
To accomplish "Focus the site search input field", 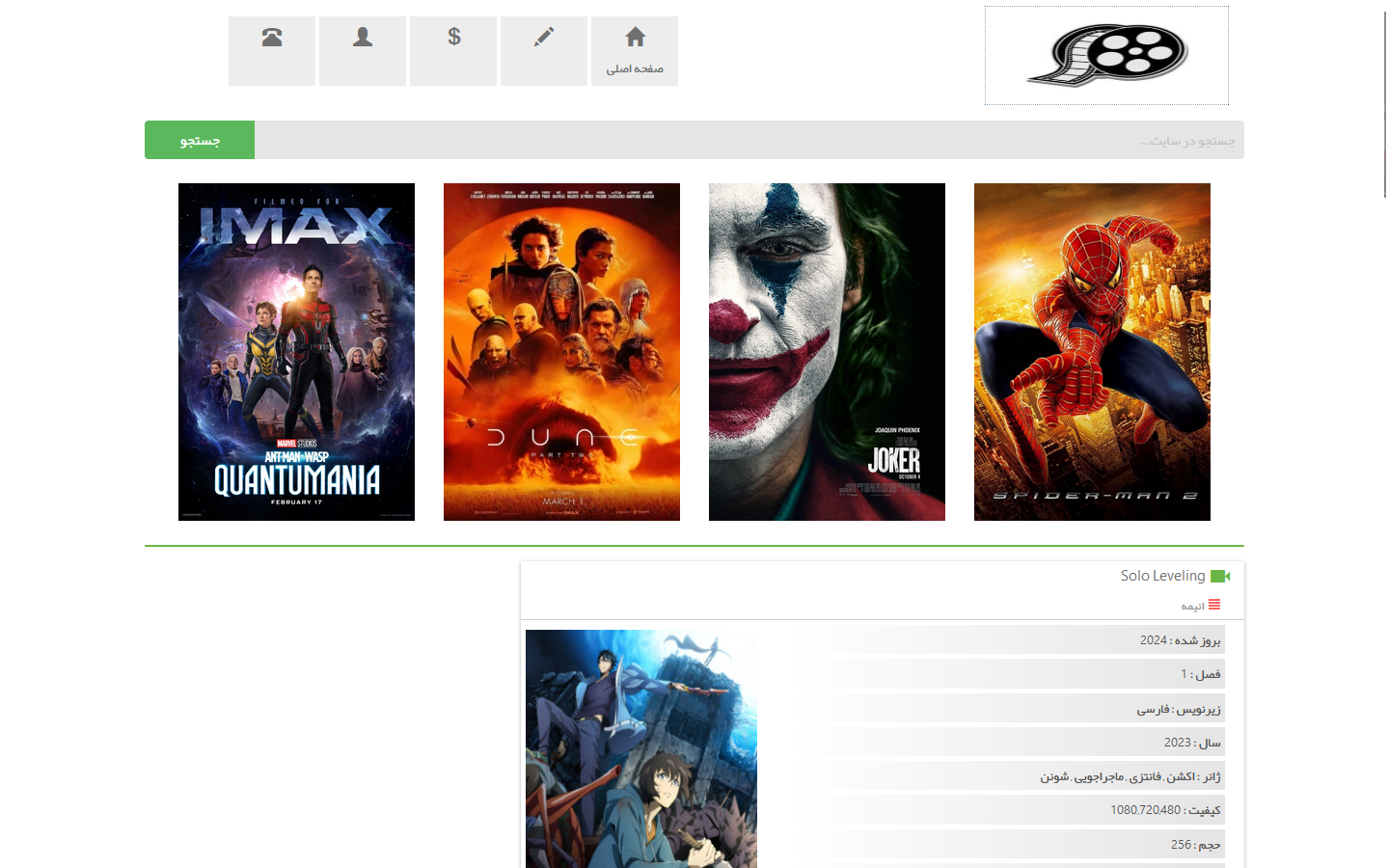I will coord(749,140).
